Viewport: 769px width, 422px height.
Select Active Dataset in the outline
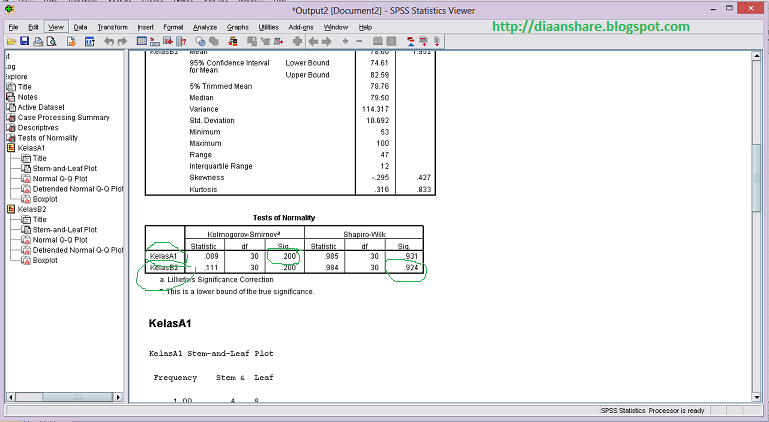click(x=41, y=107)
